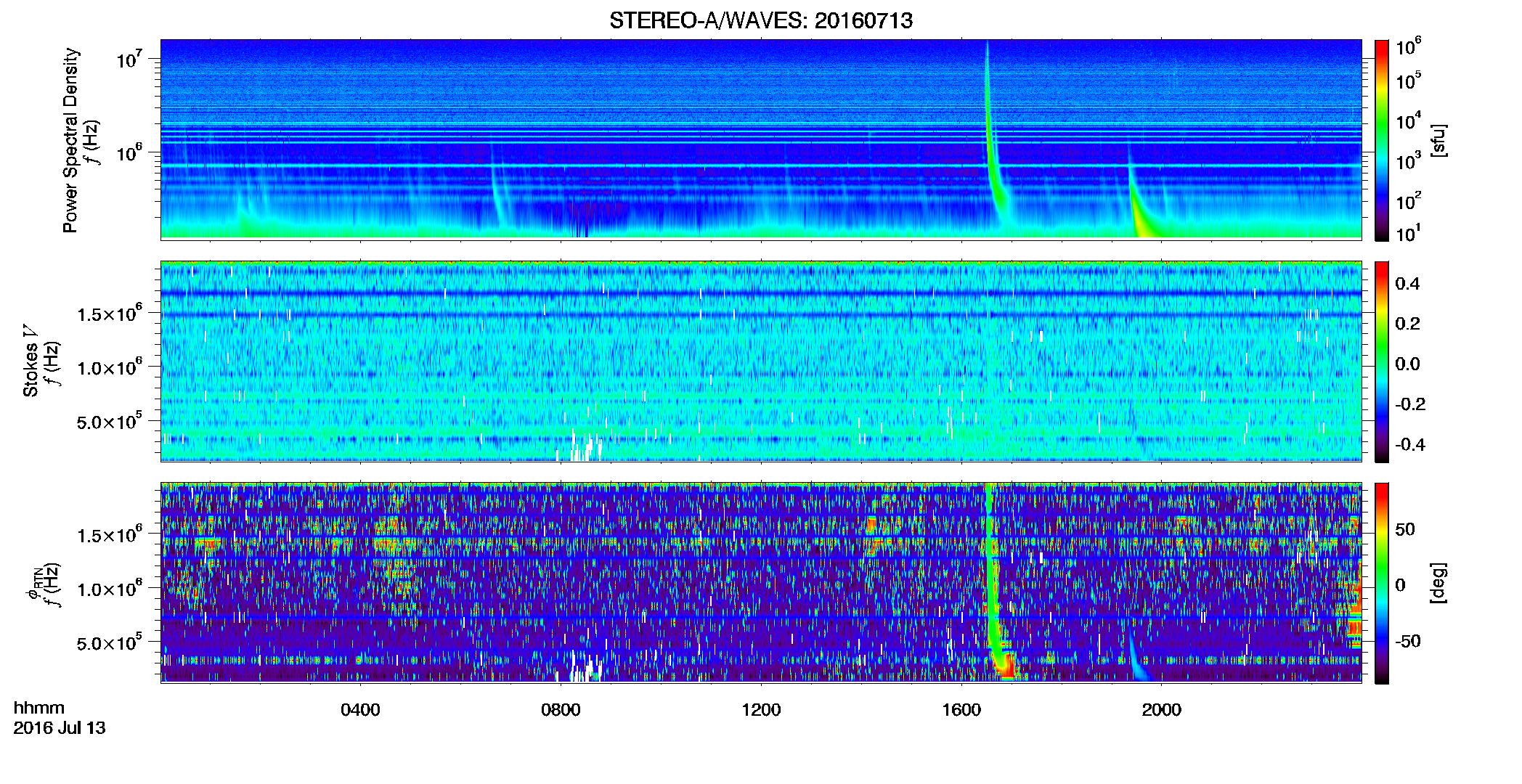The width and height of the screenshot is (1522, 784).
Task: Click the [sfu] colorbar unit label
Action: (x=1438, y=140)
